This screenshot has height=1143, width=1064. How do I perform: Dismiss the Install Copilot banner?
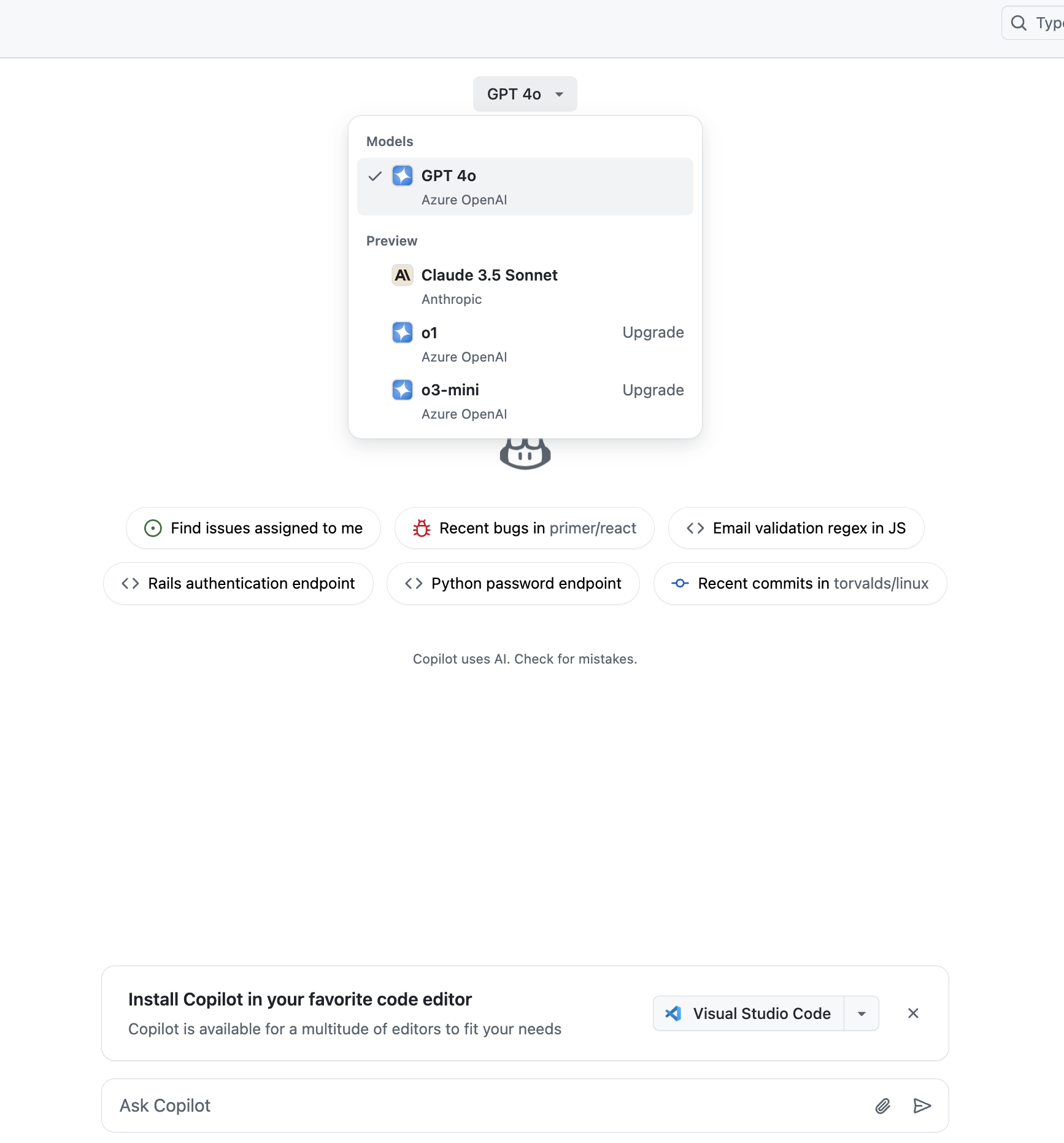click(x=913, y=1013)
